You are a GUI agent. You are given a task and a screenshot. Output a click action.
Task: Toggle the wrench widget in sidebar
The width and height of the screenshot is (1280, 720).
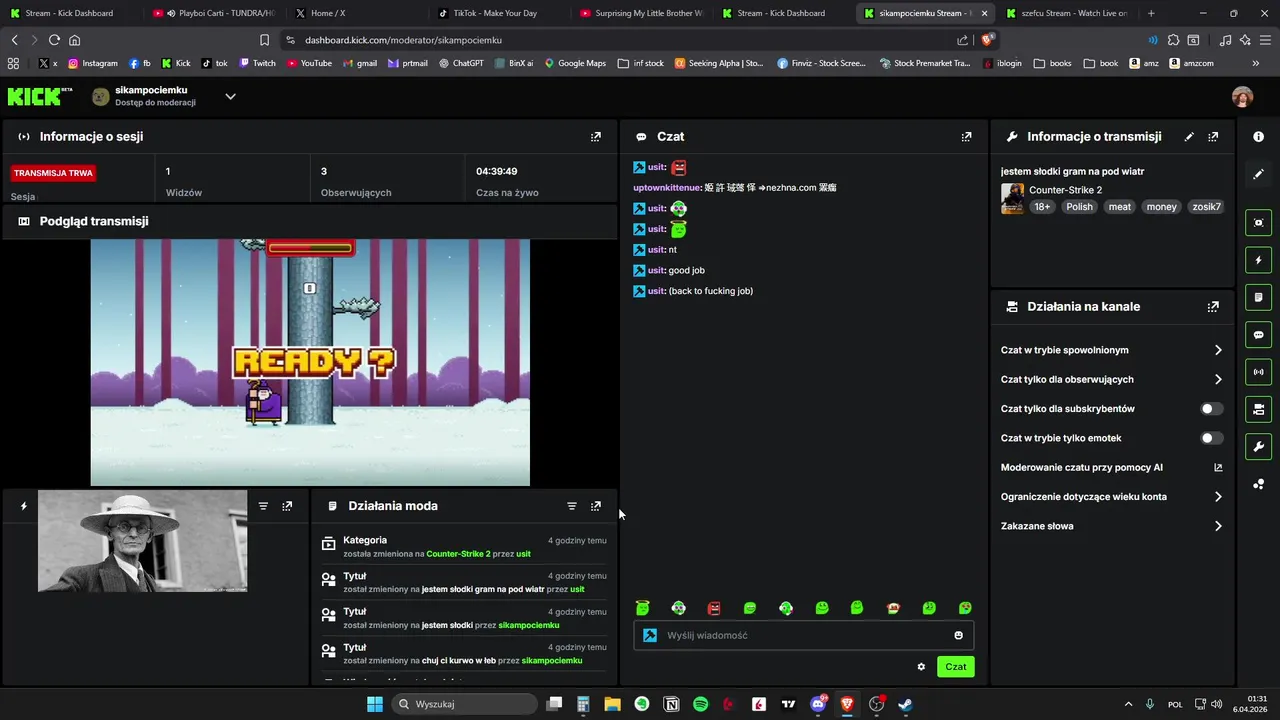pyautogui.click(x=1258, y=446)
